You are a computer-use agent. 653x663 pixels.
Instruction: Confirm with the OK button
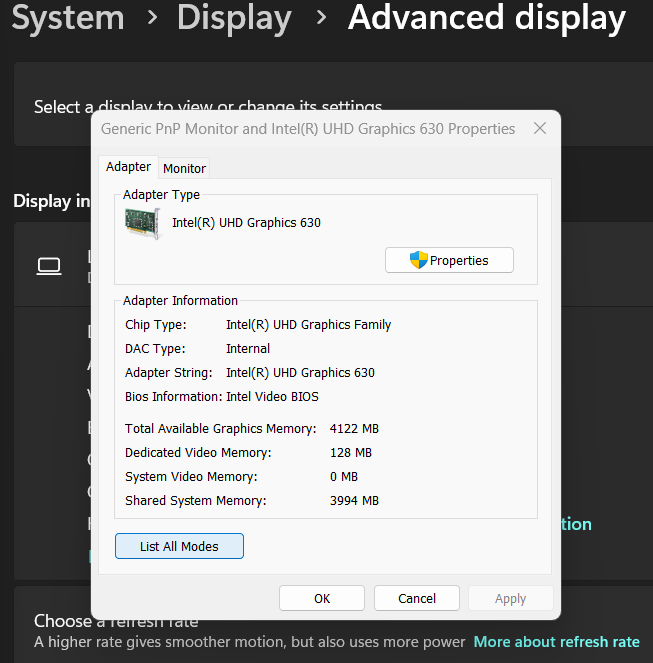coord(322,598)
